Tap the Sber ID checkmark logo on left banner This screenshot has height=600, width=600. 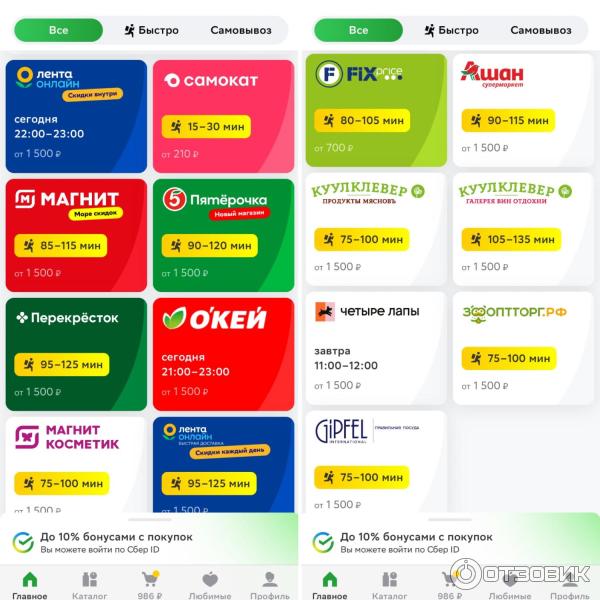(x=23, y=542)
